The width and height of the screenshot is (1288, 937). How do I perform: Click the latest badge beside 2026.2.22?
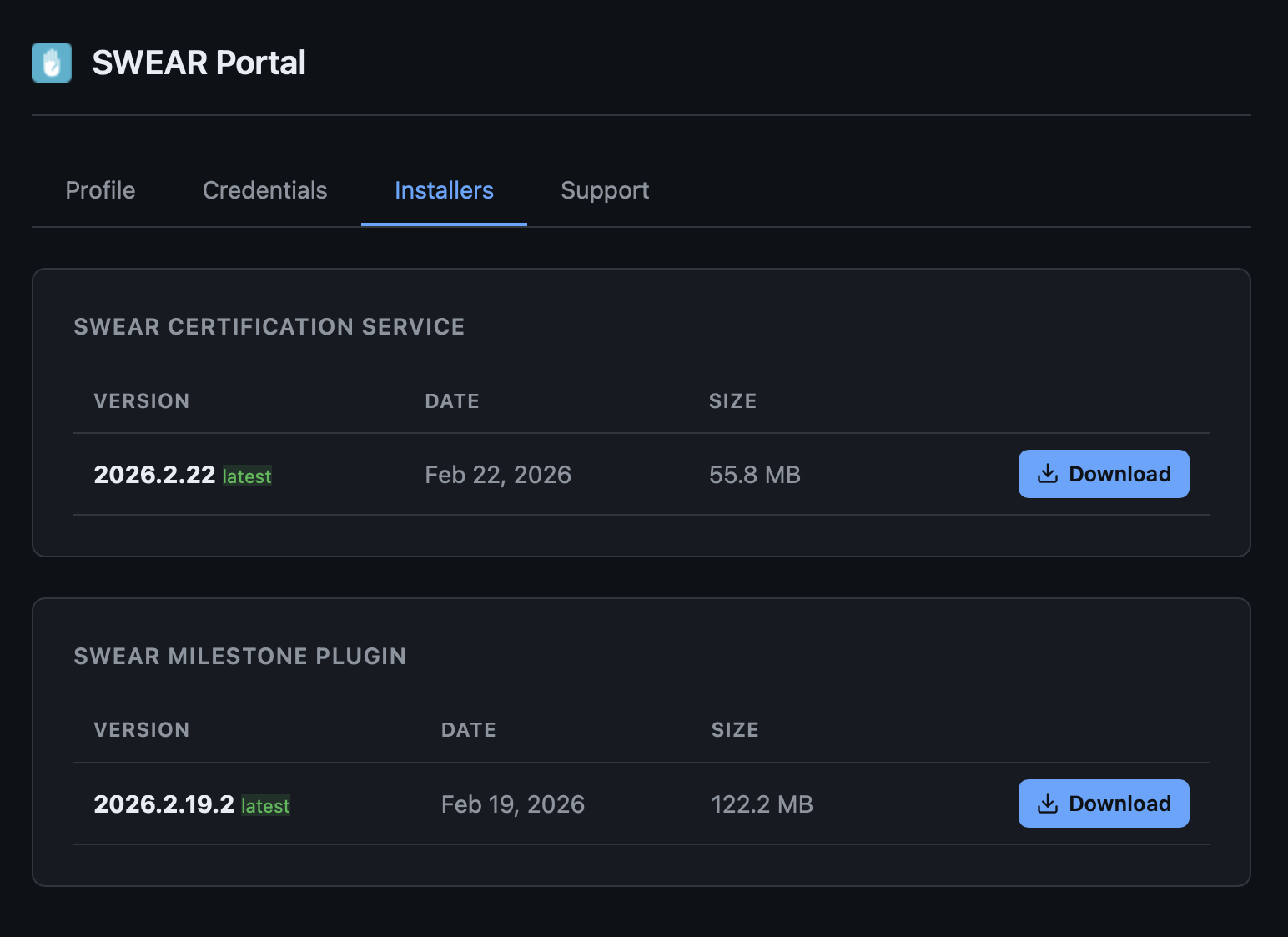click(x=247, y=476)
